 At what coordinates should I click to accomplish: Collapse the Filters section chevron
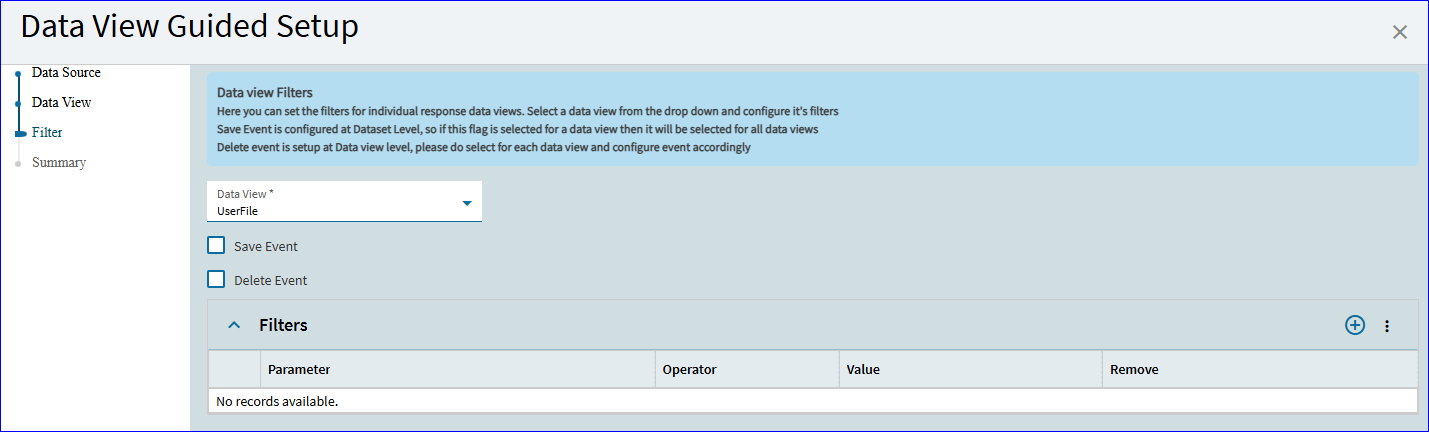pyautogui.click(x=234, y=325)
